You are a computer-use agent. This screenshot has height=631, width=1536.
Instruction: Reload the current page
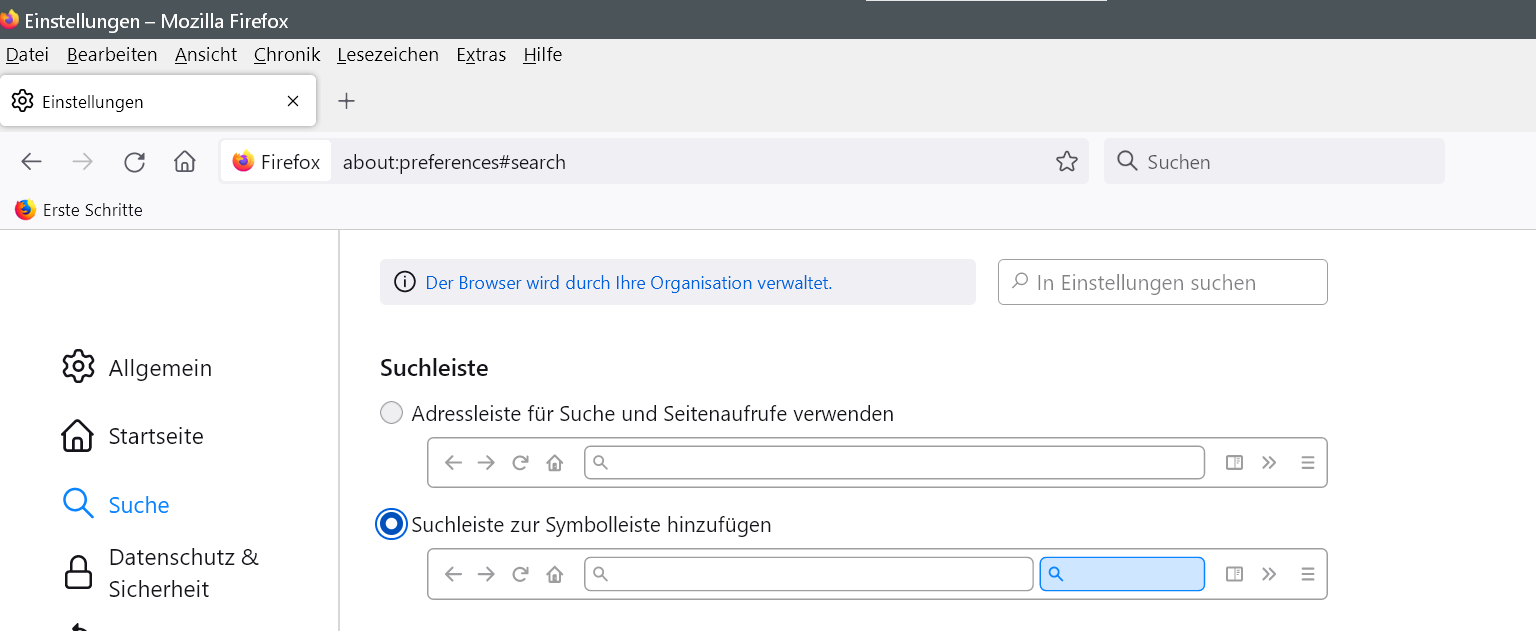pos(134,162)
